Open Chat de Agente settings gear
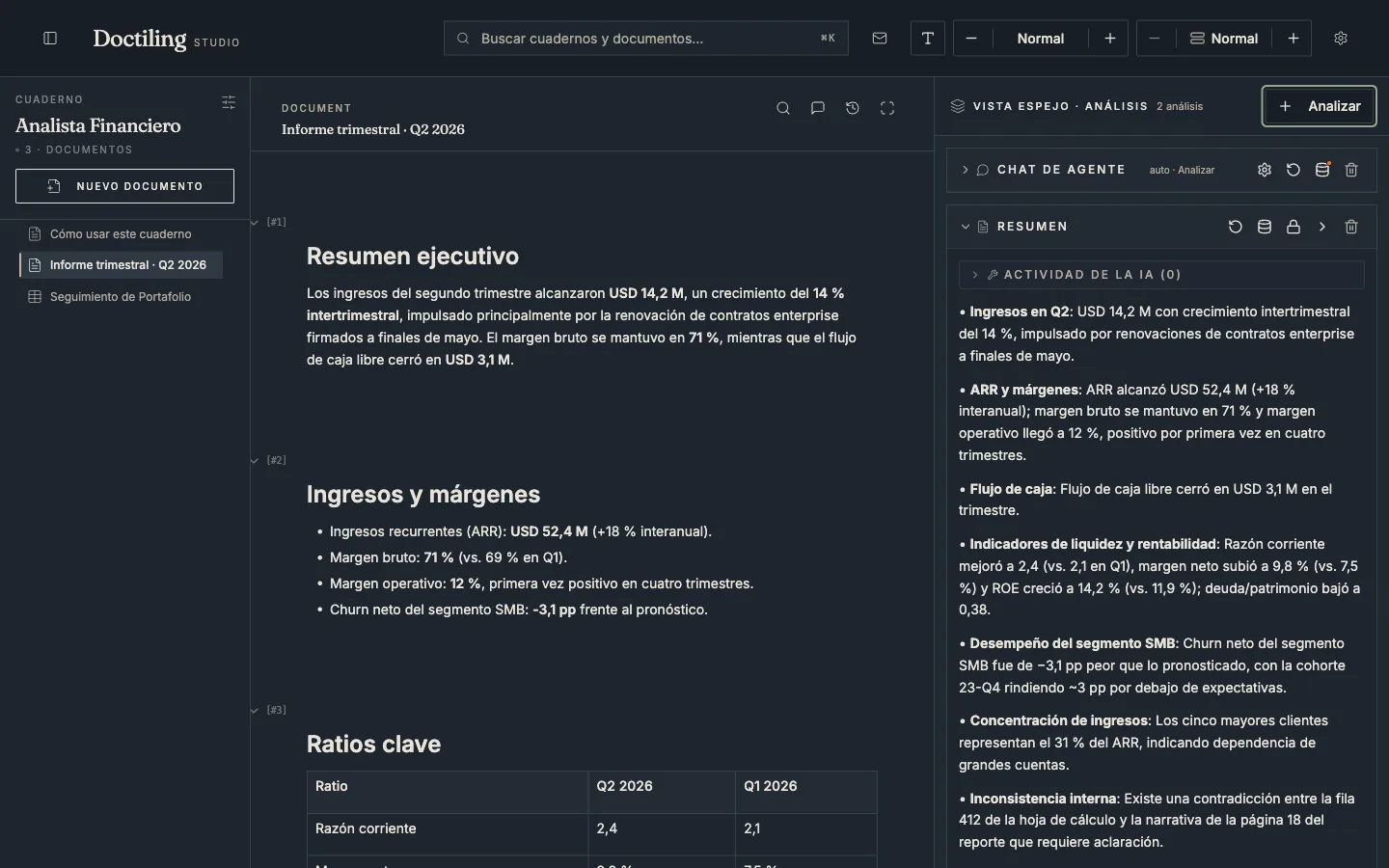 point(1265,170)
